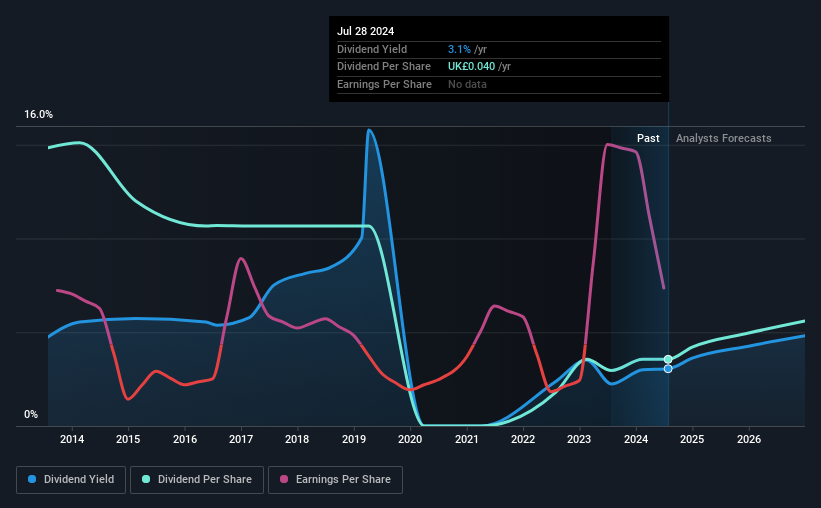Click the 16.0% y-axis label

click(x=38, y=115)
